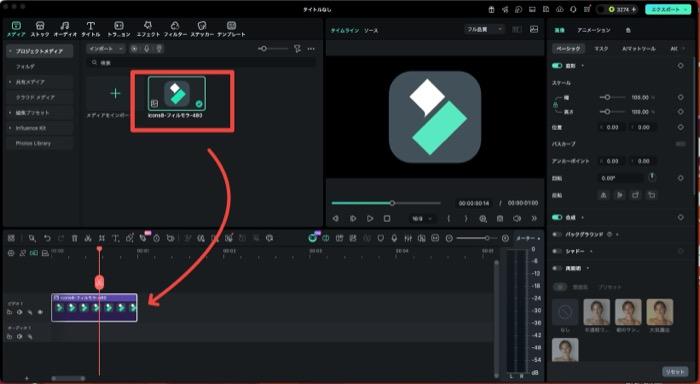
Task: Lock the audio track
Action: [x=9, y=336]
